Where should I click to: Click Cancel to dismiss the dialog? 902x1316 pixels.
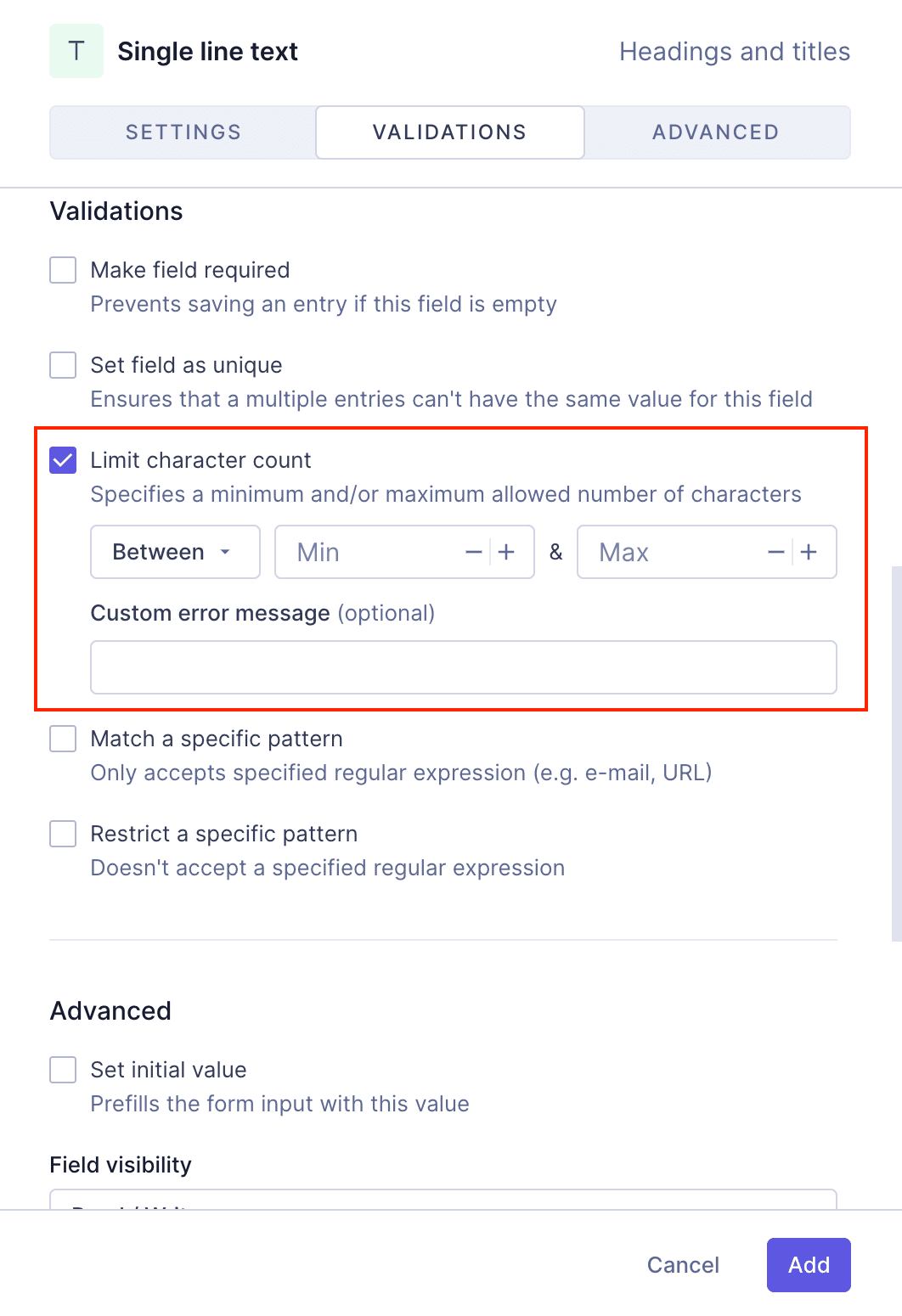[x=682, y=1264]
